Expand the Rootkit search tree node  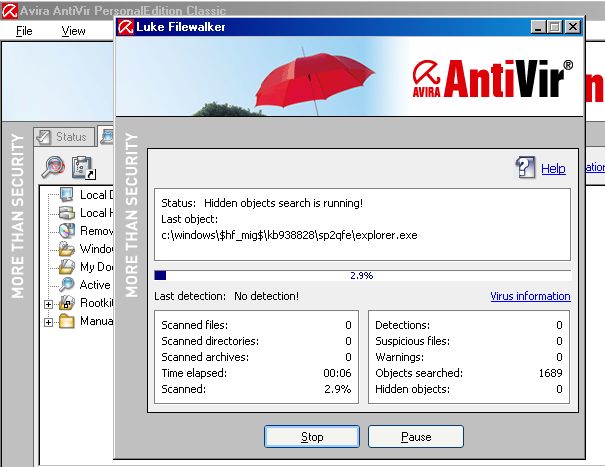coord(48,304)
